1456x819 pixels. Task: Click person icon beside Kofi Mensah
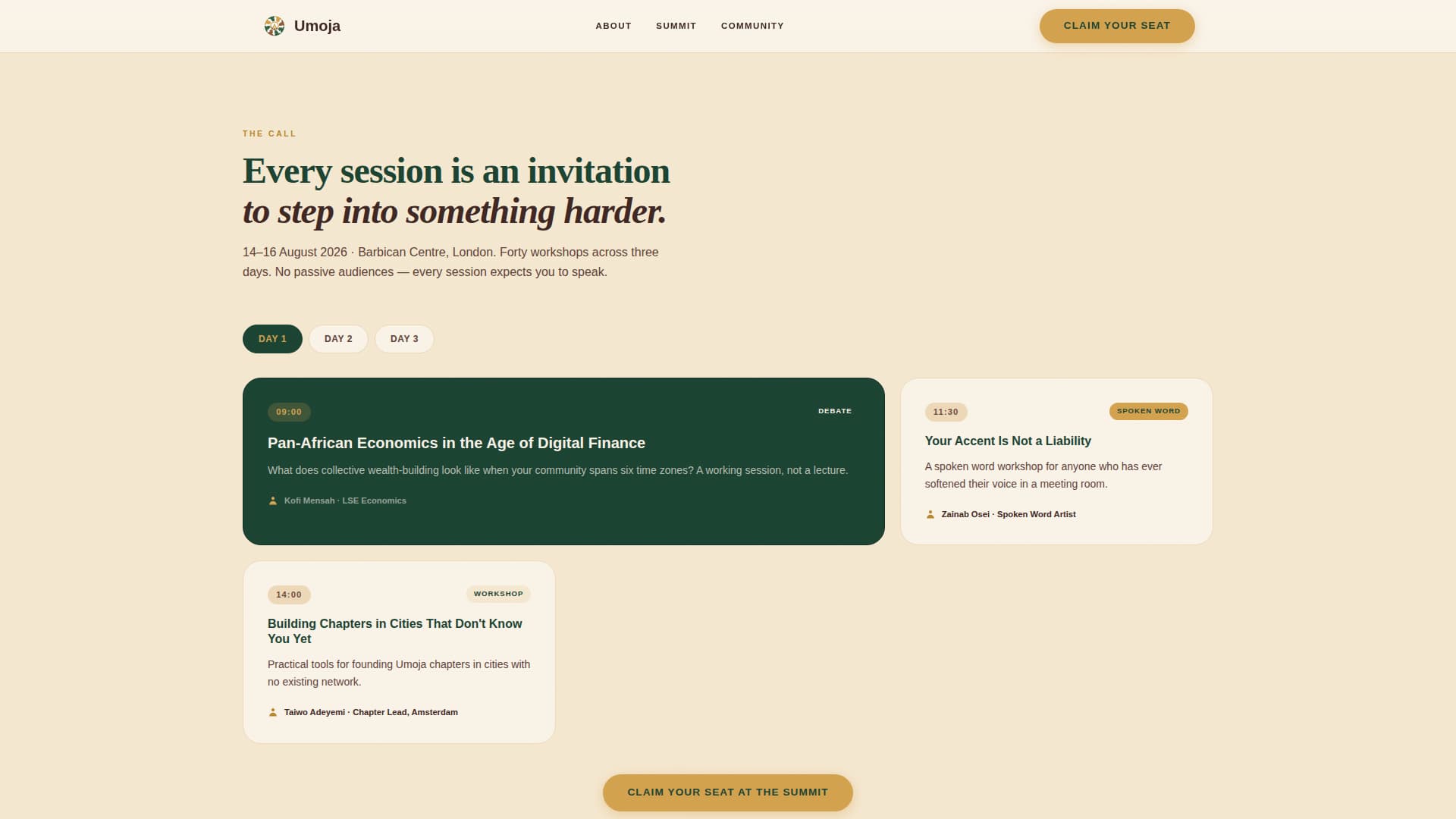[273, 500]
